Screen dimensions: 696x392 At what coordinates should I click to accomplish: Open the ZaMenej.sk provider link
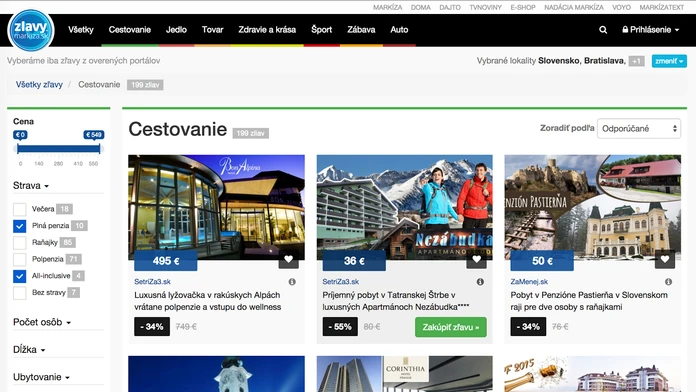click(x=529, y=281)
